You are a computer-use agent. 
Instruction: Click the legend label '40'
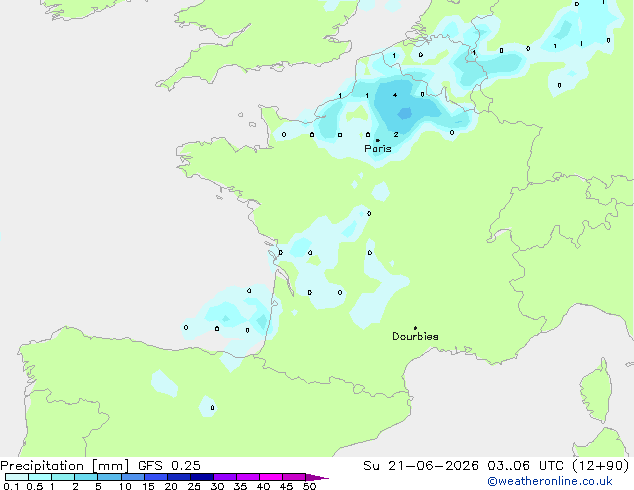pyautogui.click(x=263, y=486)
